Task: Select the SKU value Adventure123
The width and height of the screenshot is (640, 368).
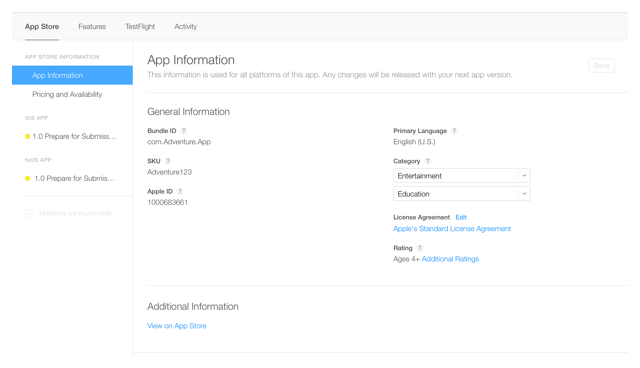Action: (169, 172)
